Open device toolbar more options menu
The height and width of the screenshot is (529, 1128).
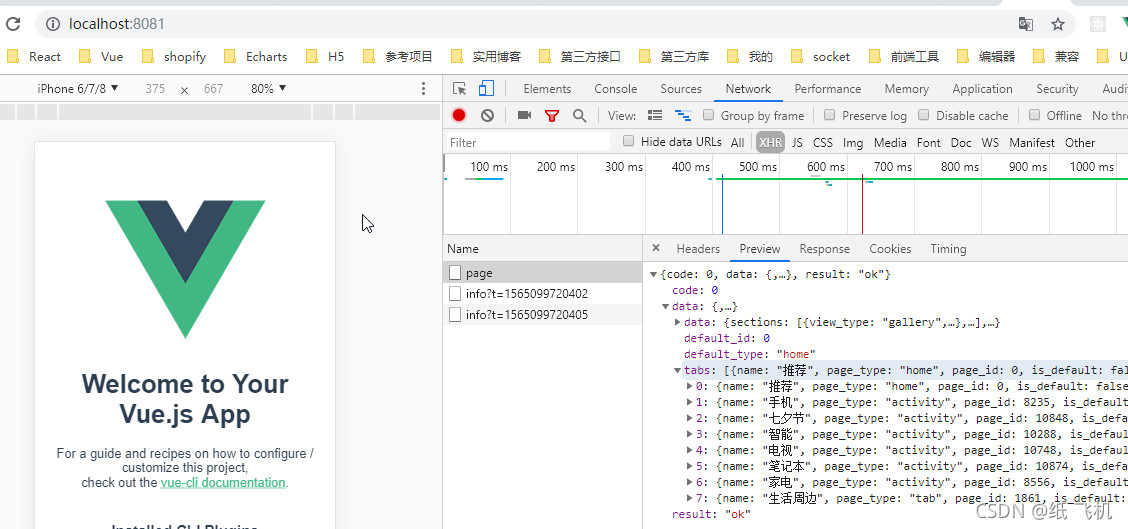423,89
